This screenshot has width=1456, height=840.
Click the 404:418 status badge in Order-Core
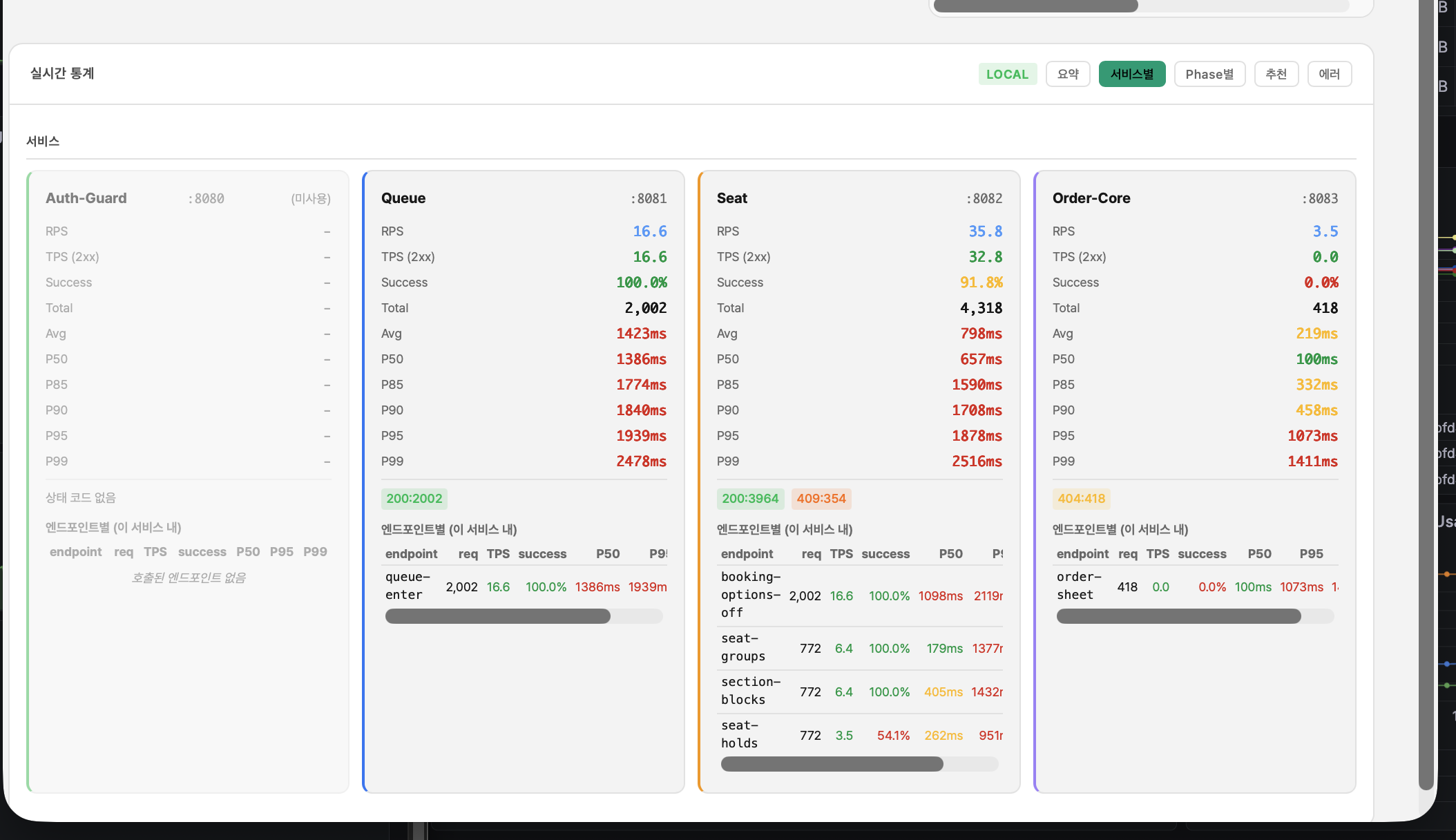pos(1081,499)
